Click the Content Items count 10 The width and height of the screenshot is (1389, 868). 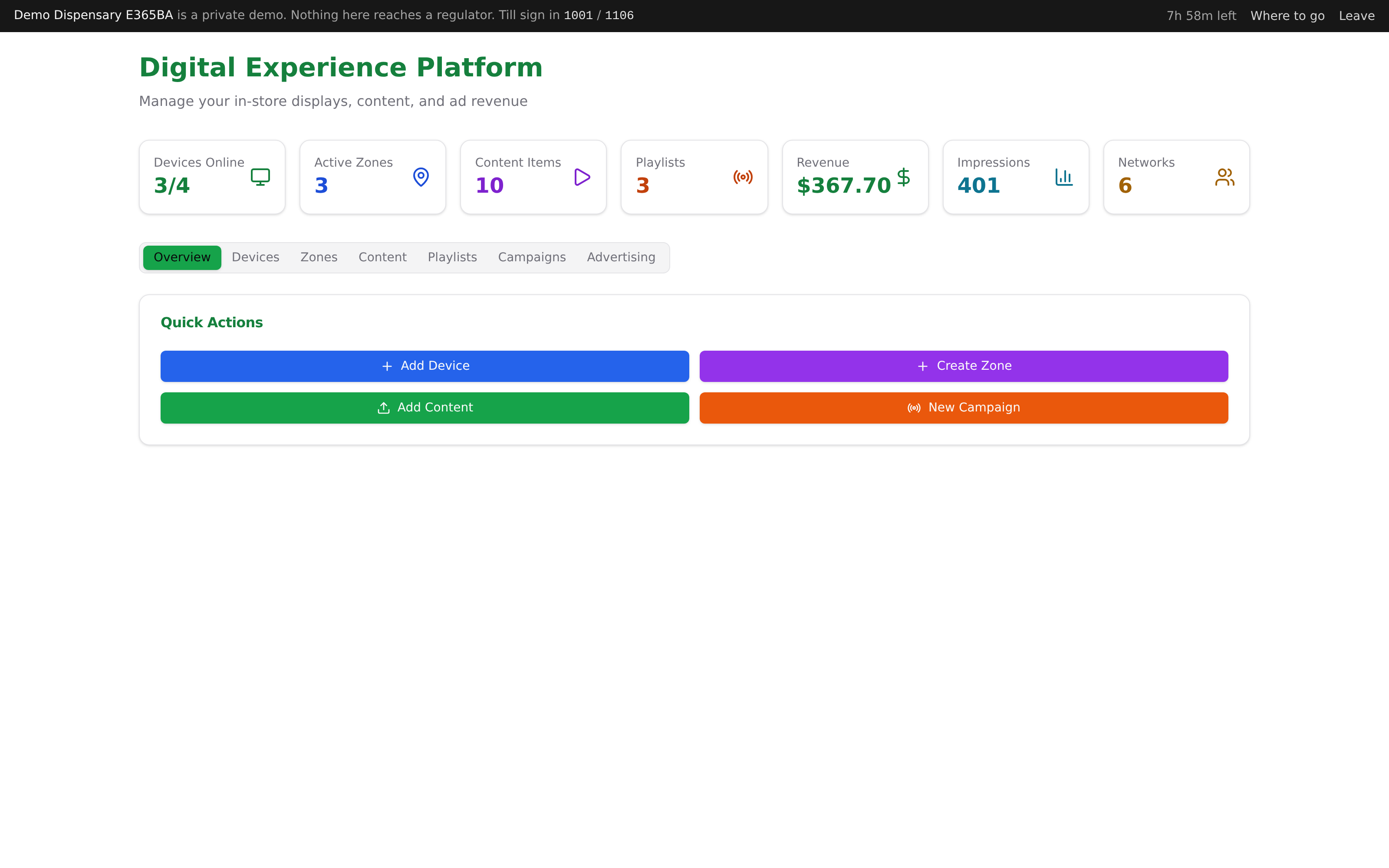coord(490,185)
